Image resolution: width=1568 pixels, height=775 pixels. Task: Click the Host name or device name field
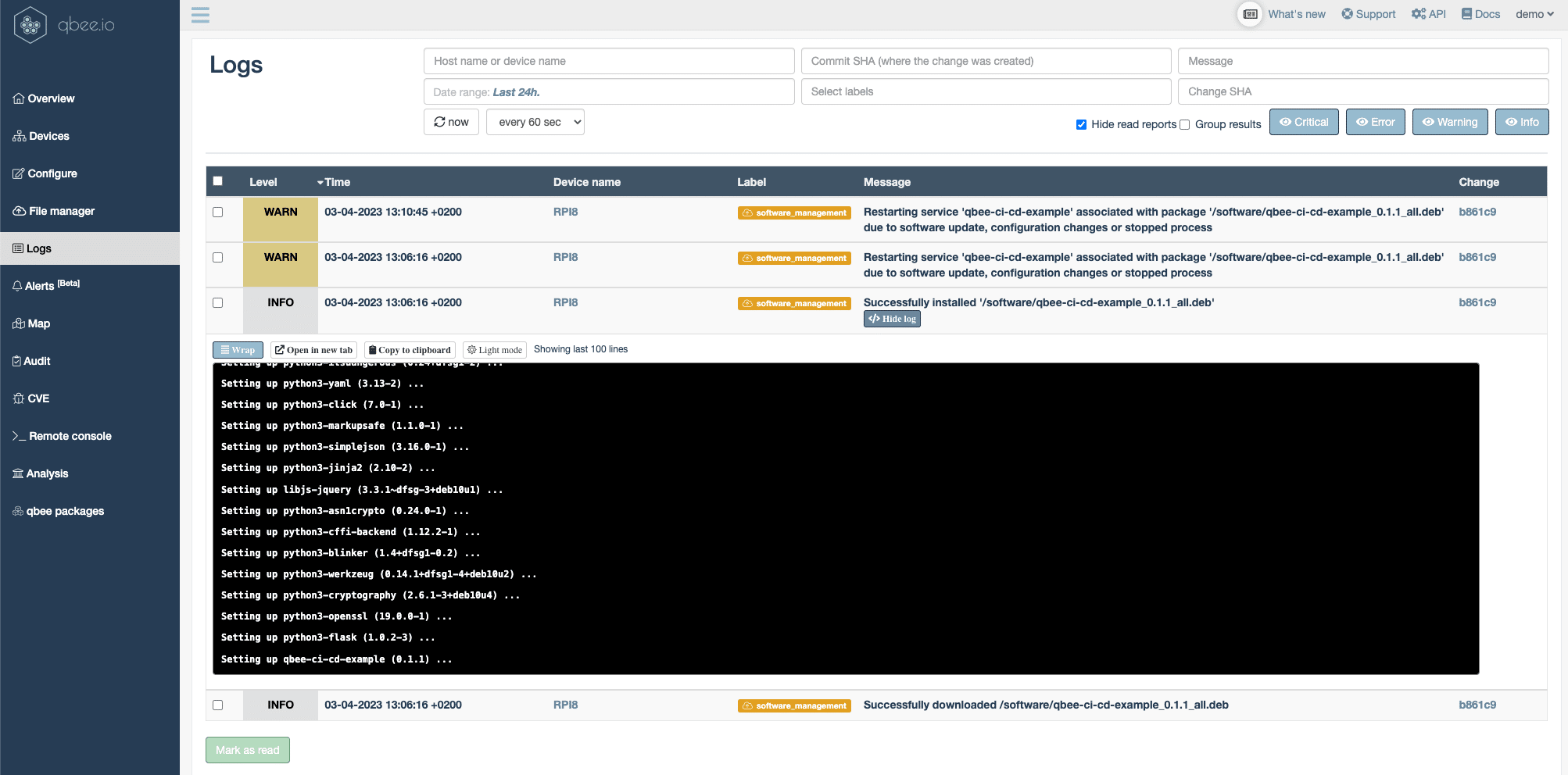pos(608,61)
